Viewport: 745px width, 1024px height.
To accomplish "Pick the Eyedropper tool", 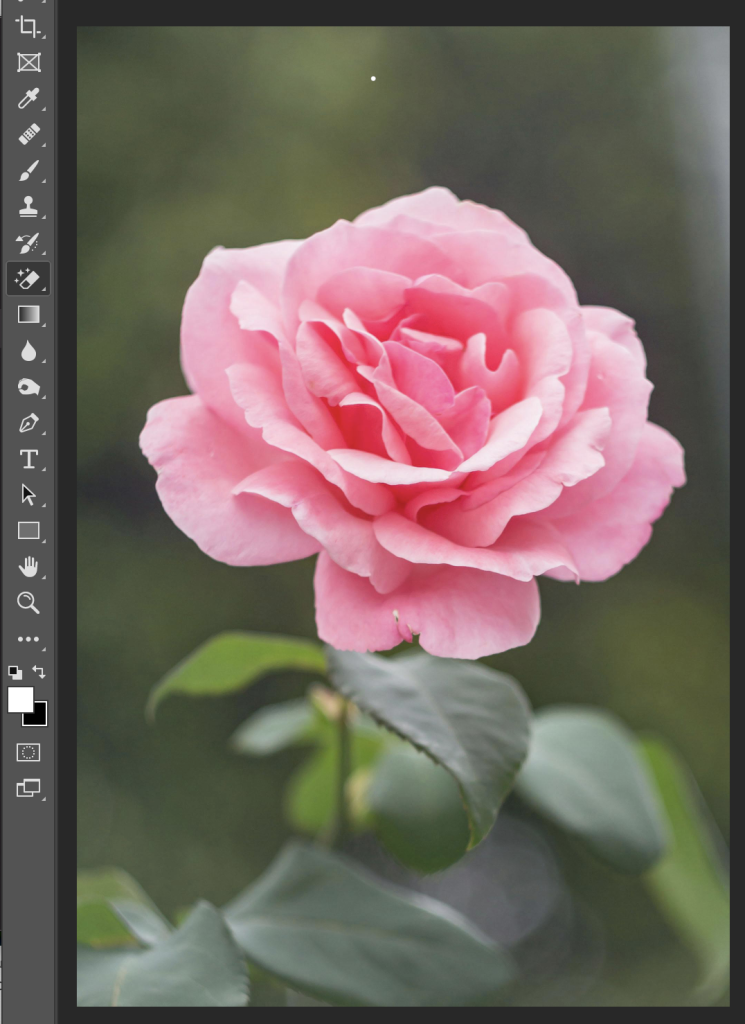I will click(x=28, y=98).
